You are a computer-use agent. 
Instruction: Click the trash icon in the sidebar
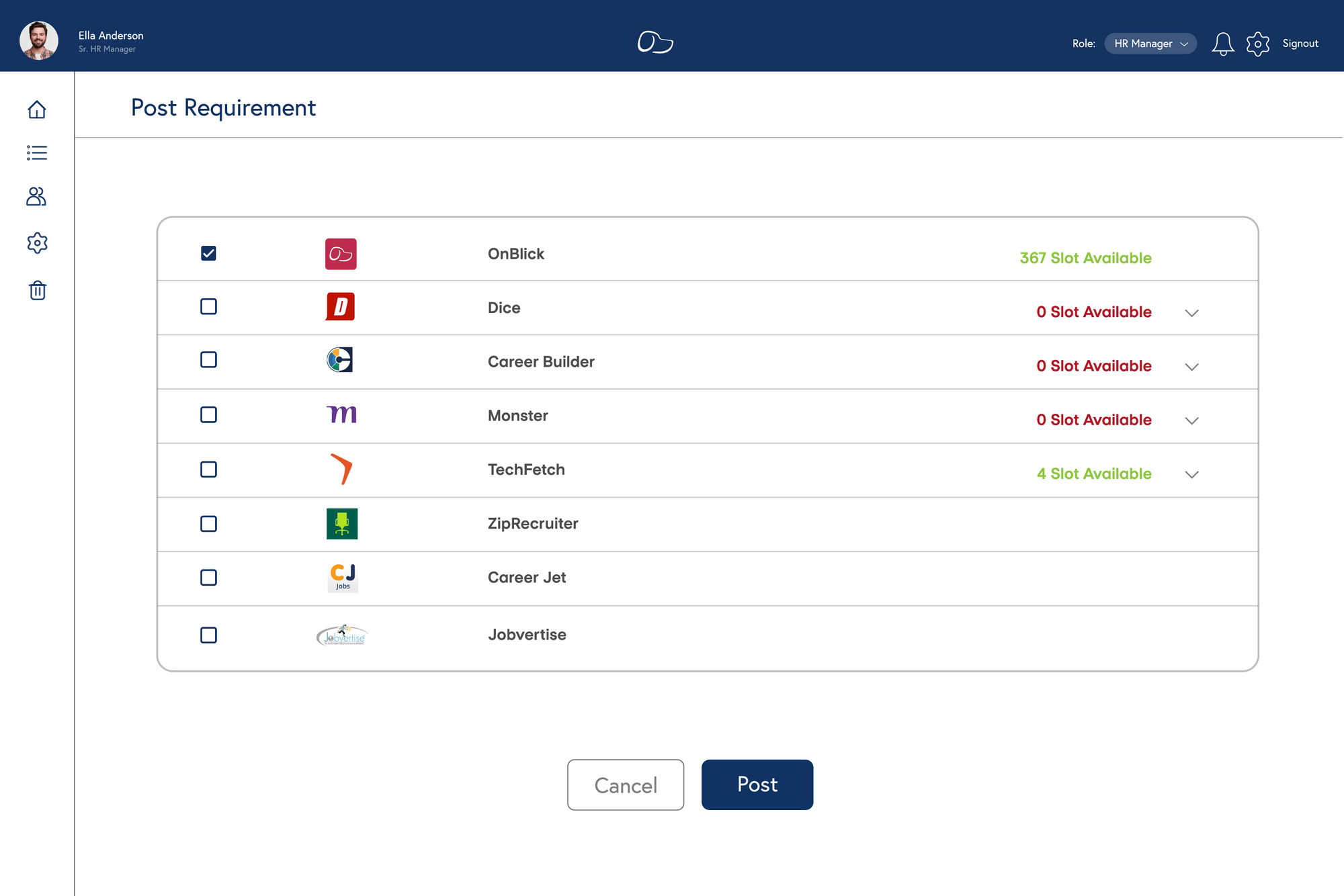click(x=37, y=290)
